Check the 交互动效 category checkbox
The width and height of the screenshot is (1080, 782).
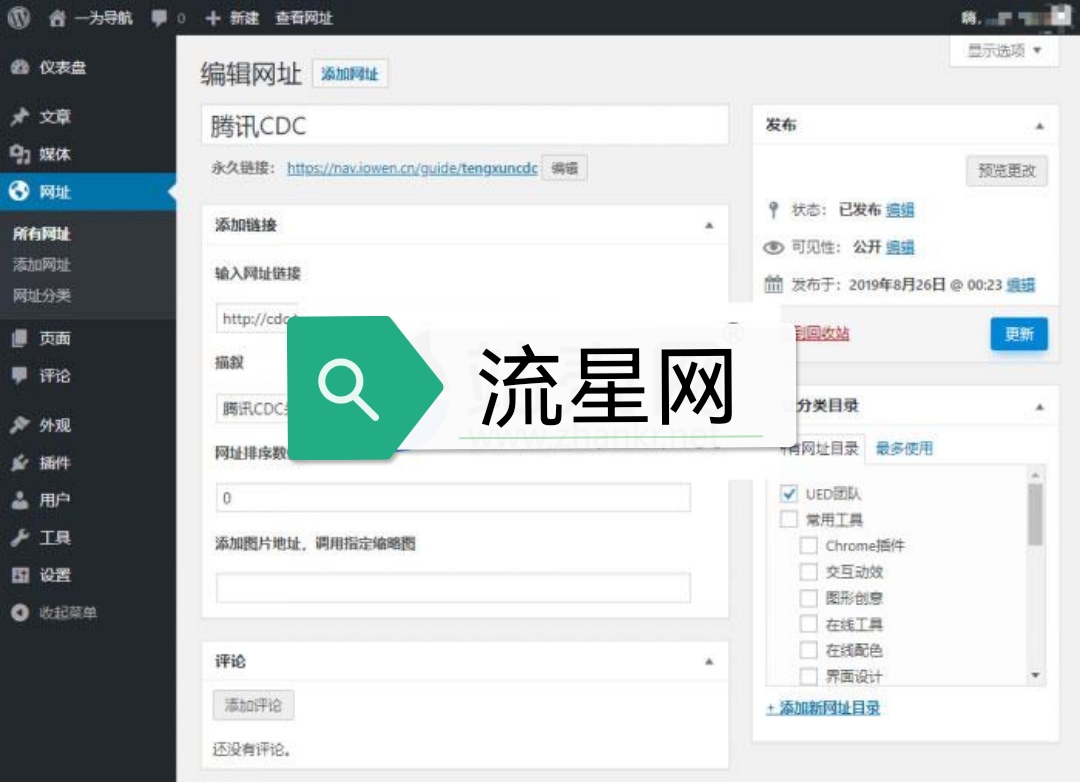coord(809,571)
